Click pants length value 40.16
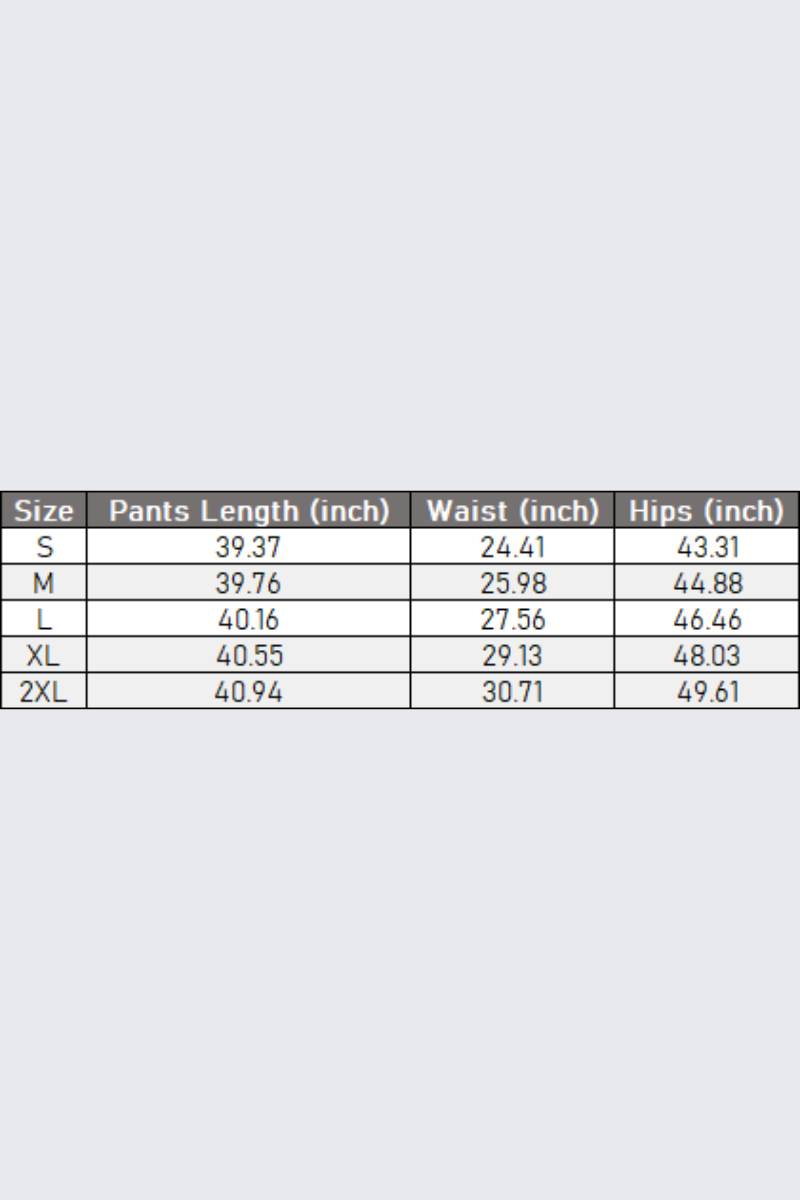 coord(249,619)
